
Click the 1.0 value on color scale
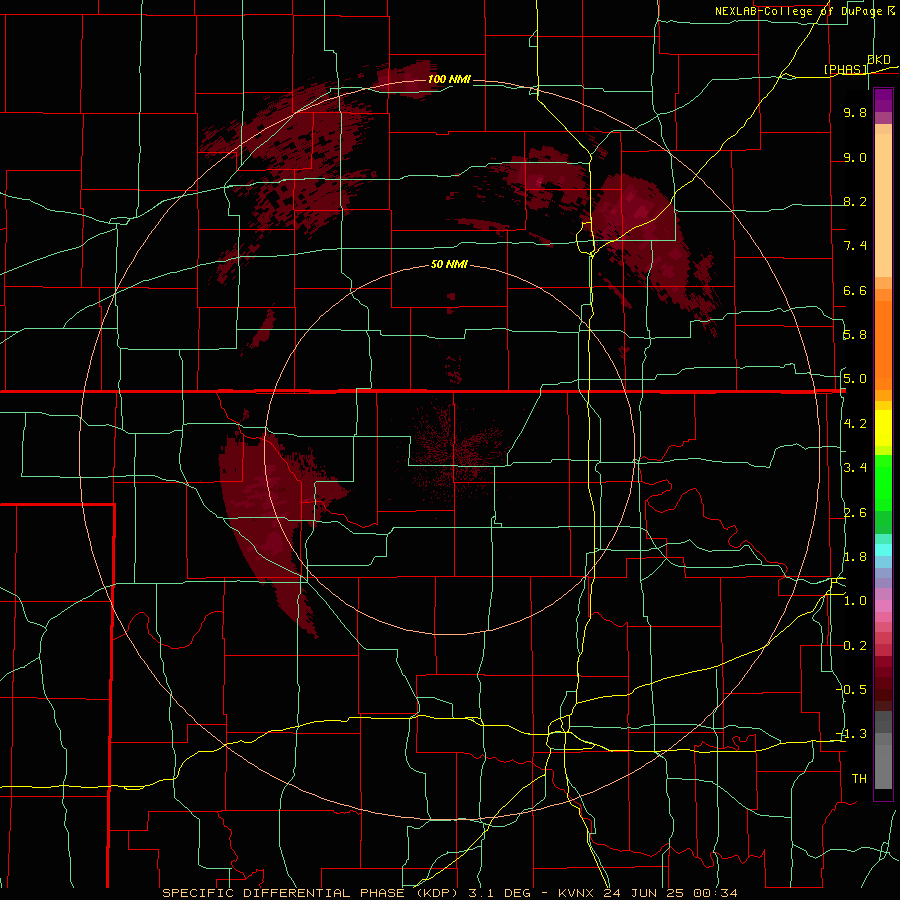click(x=855, y=601)
